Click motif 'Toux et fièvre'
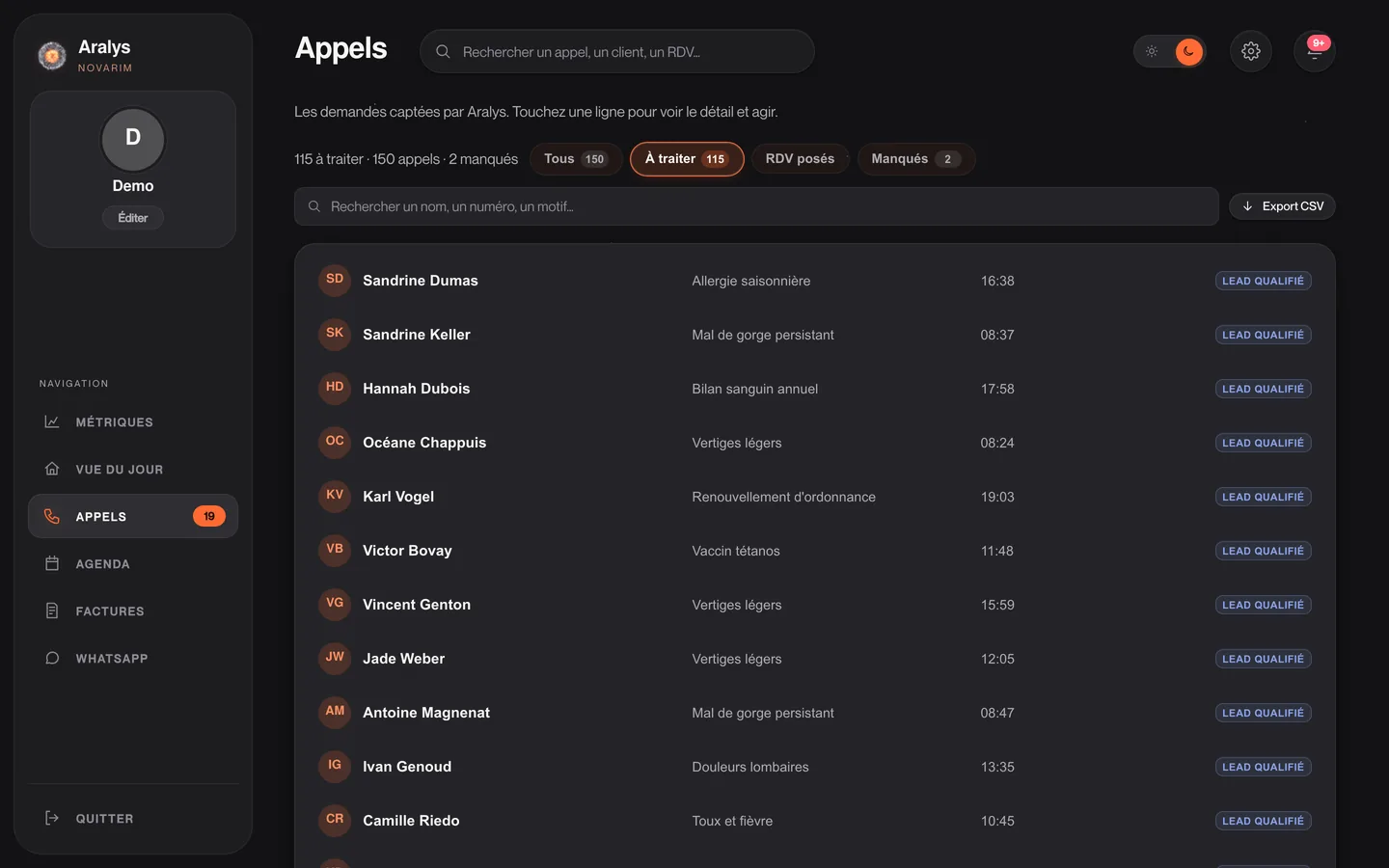1389x868 pixels. pyautogui.click(x=732, y=821)
